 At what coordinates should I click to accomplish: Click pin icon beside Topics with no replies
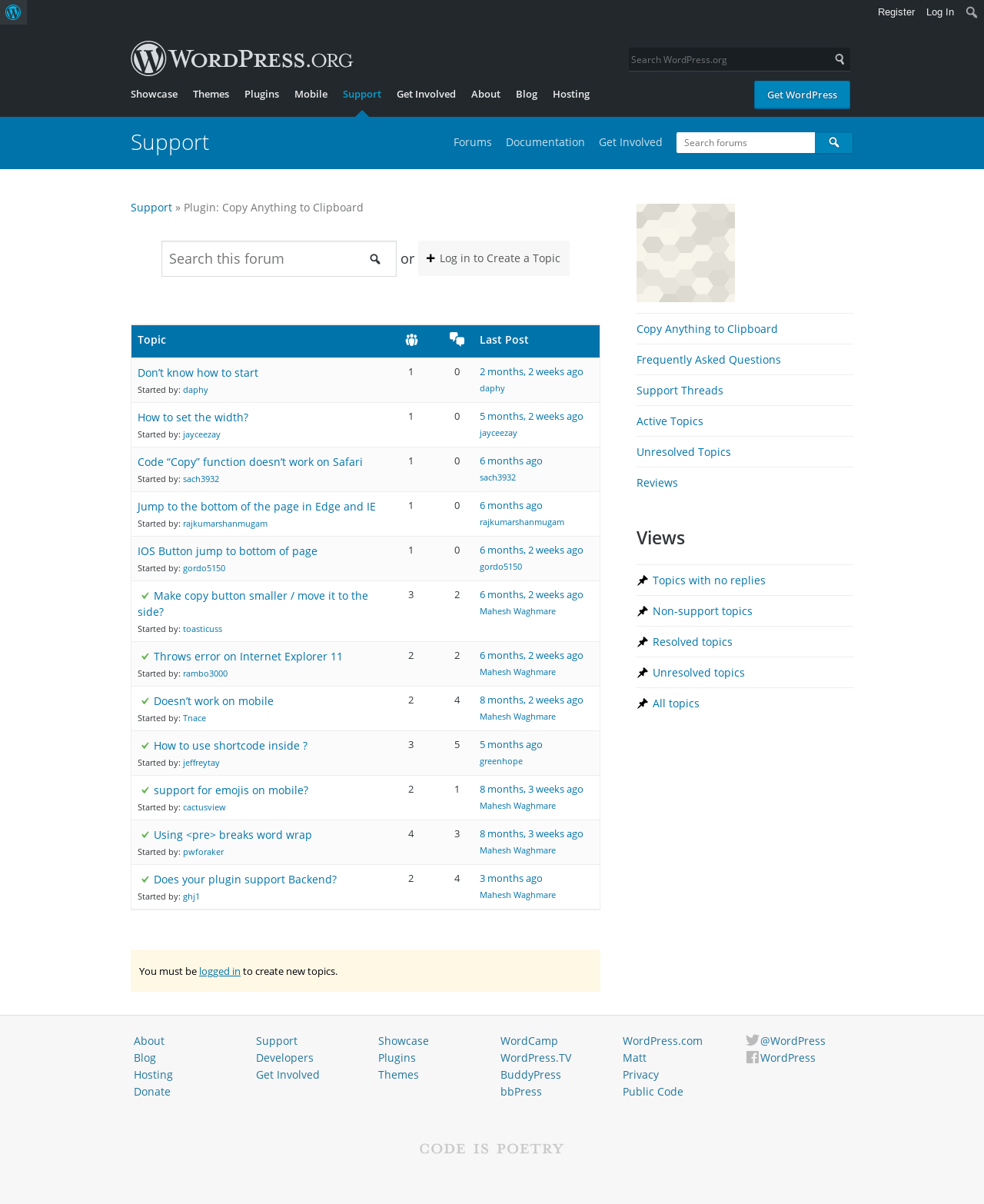(x=643, y=580)
